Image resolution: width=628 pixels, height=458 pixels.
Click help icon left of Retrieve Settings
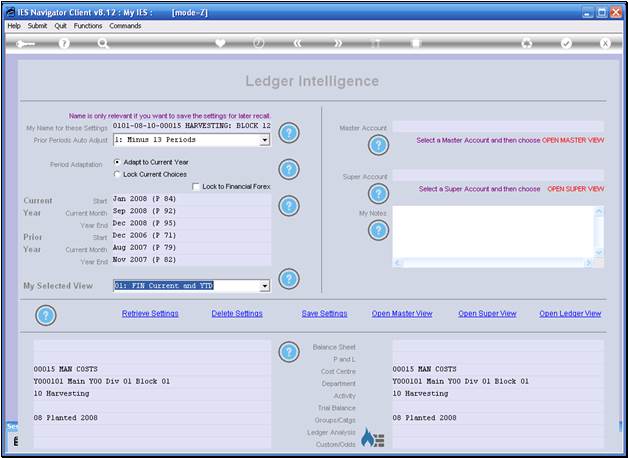pyautogui.click(x=46, y=315)
